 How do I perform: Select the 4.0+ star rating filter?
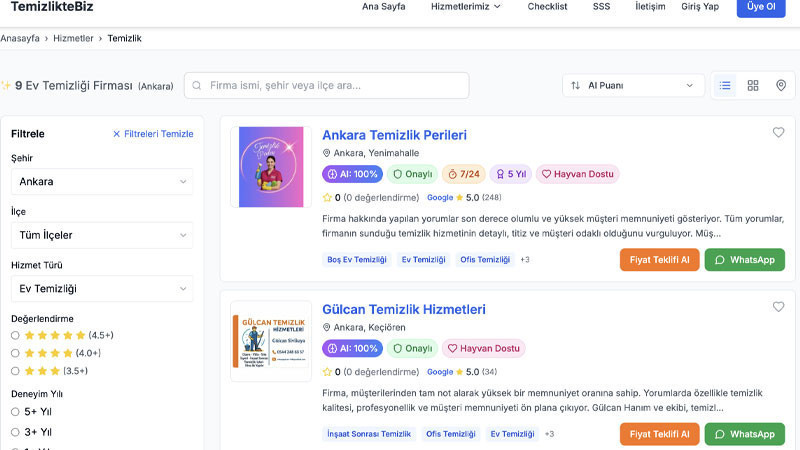coord(15,353)
